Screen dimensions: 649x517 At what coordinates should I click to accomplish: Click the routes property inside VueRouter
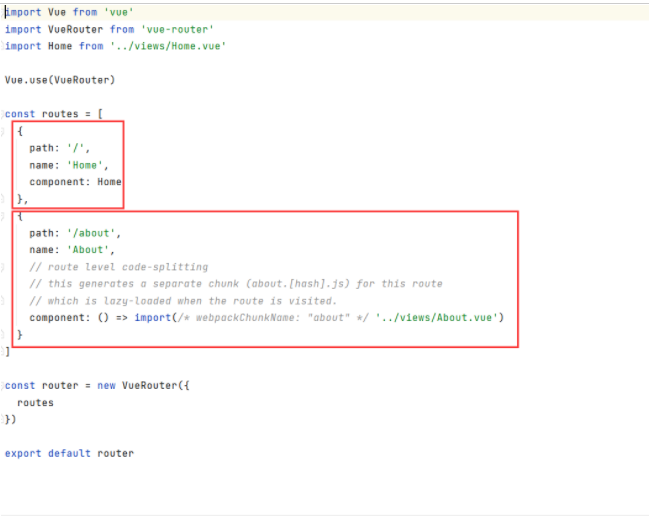[35, 403]
